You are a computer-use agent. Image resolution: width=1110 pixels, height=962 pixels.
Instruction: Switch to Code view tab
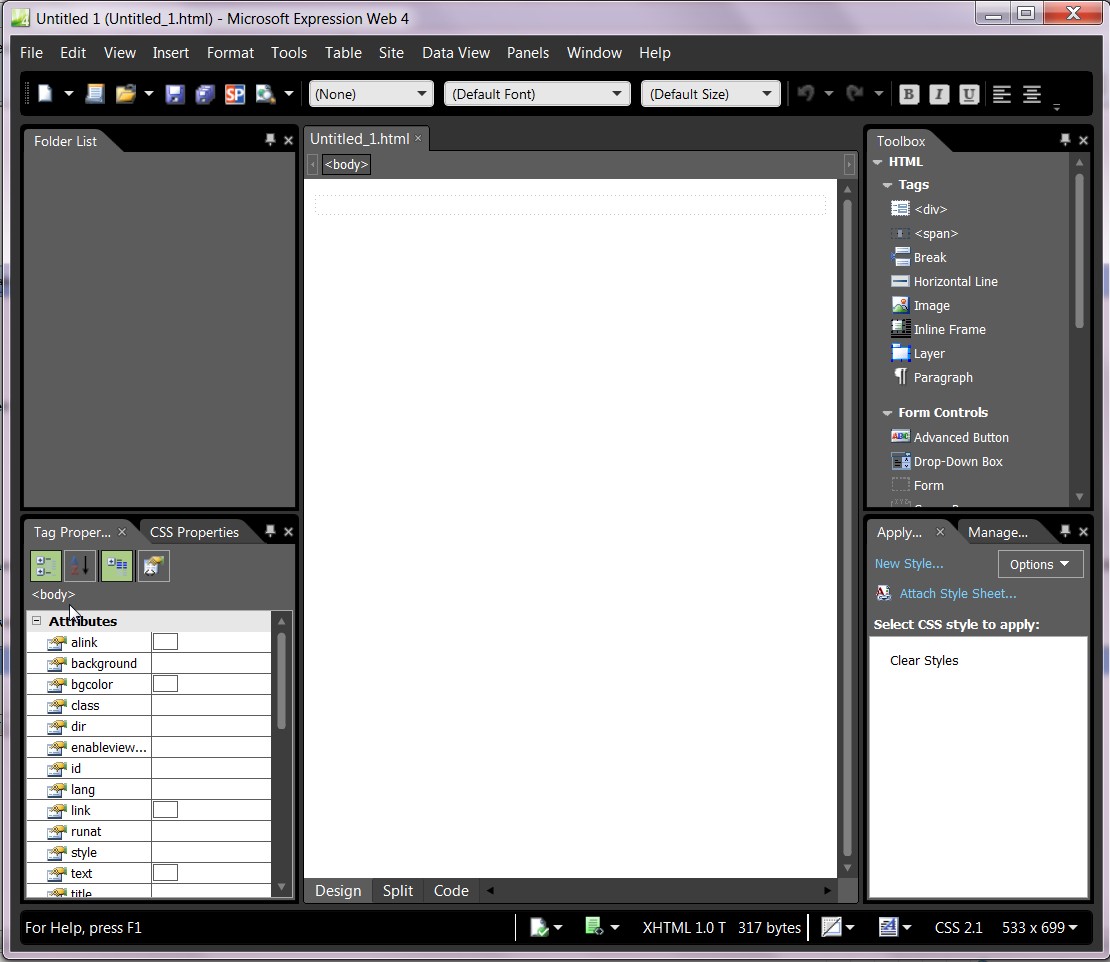451,891
